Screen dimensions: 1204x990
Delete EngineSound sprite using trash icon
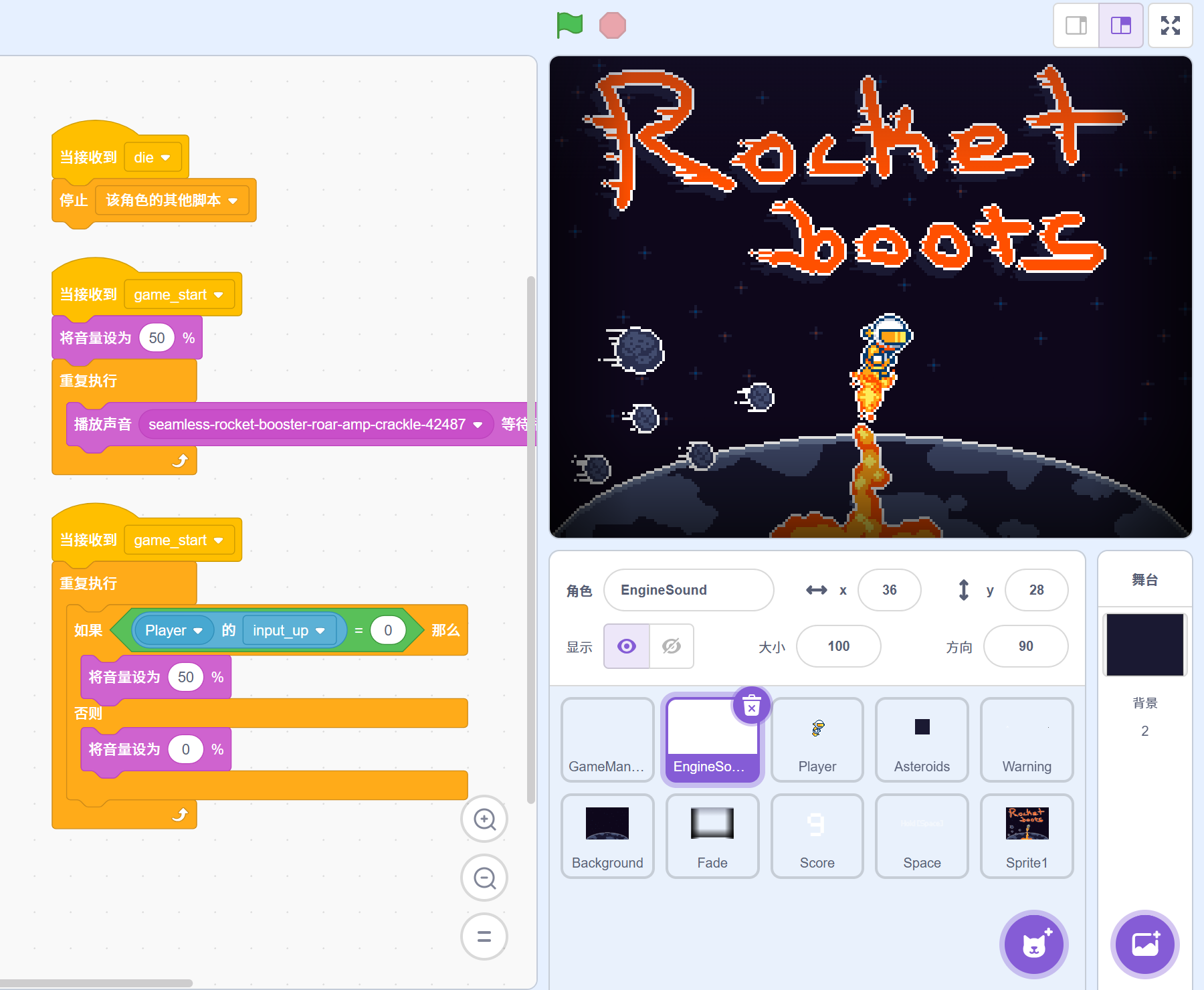coord(752,706)
